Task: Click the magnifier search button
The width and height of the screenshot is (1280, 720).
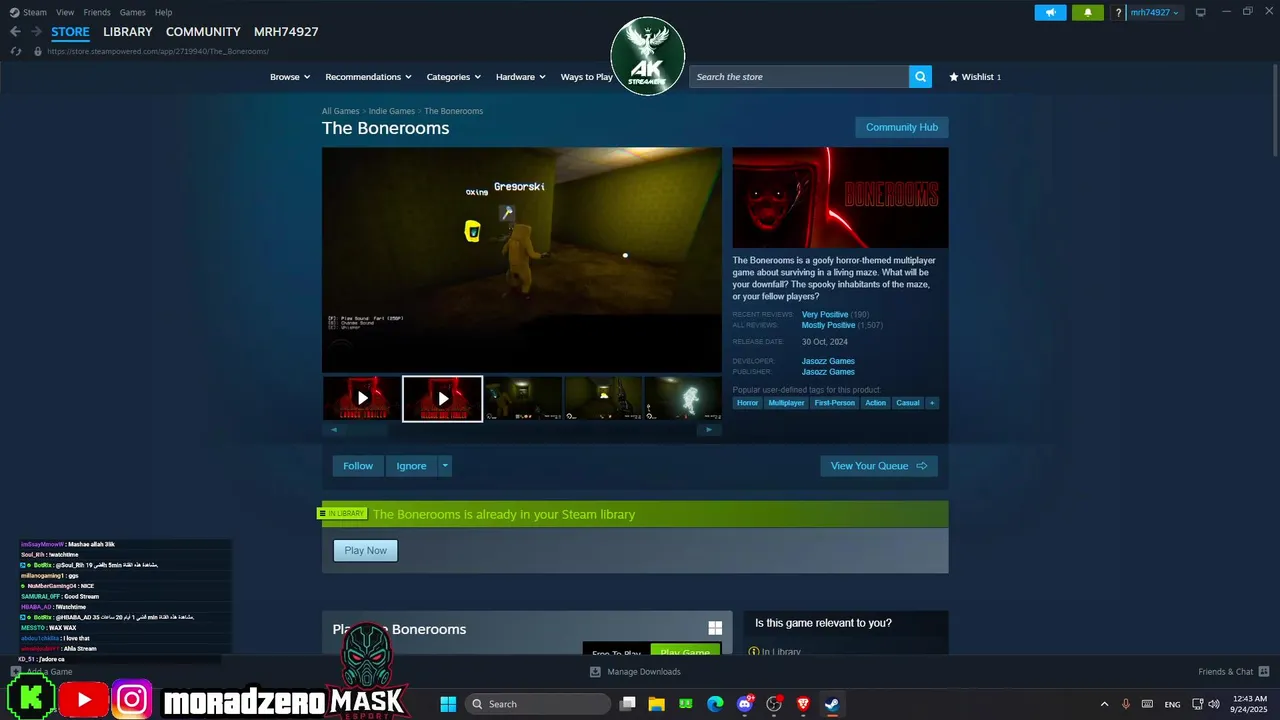Action: tap(920, 77)
